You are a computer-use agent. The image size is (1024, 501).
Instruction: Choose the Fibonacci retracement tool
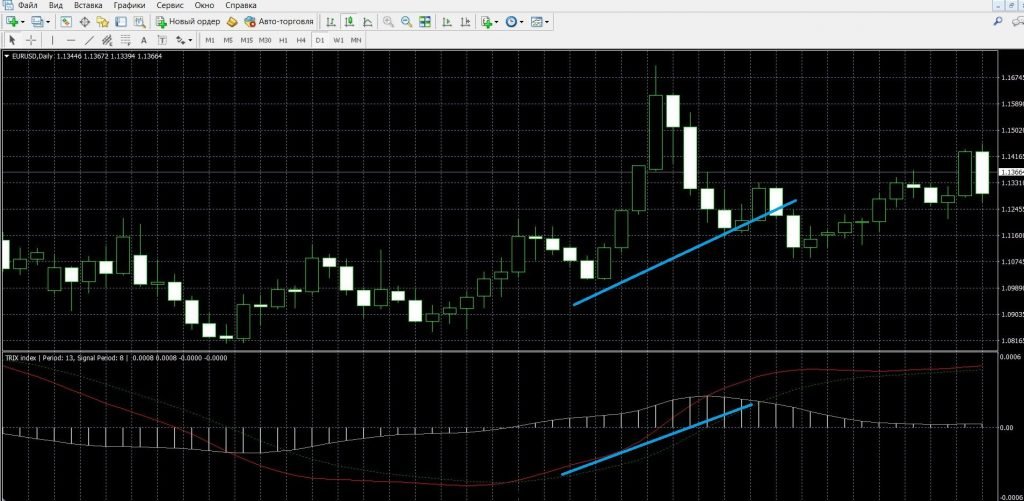[x=126, y=40]
